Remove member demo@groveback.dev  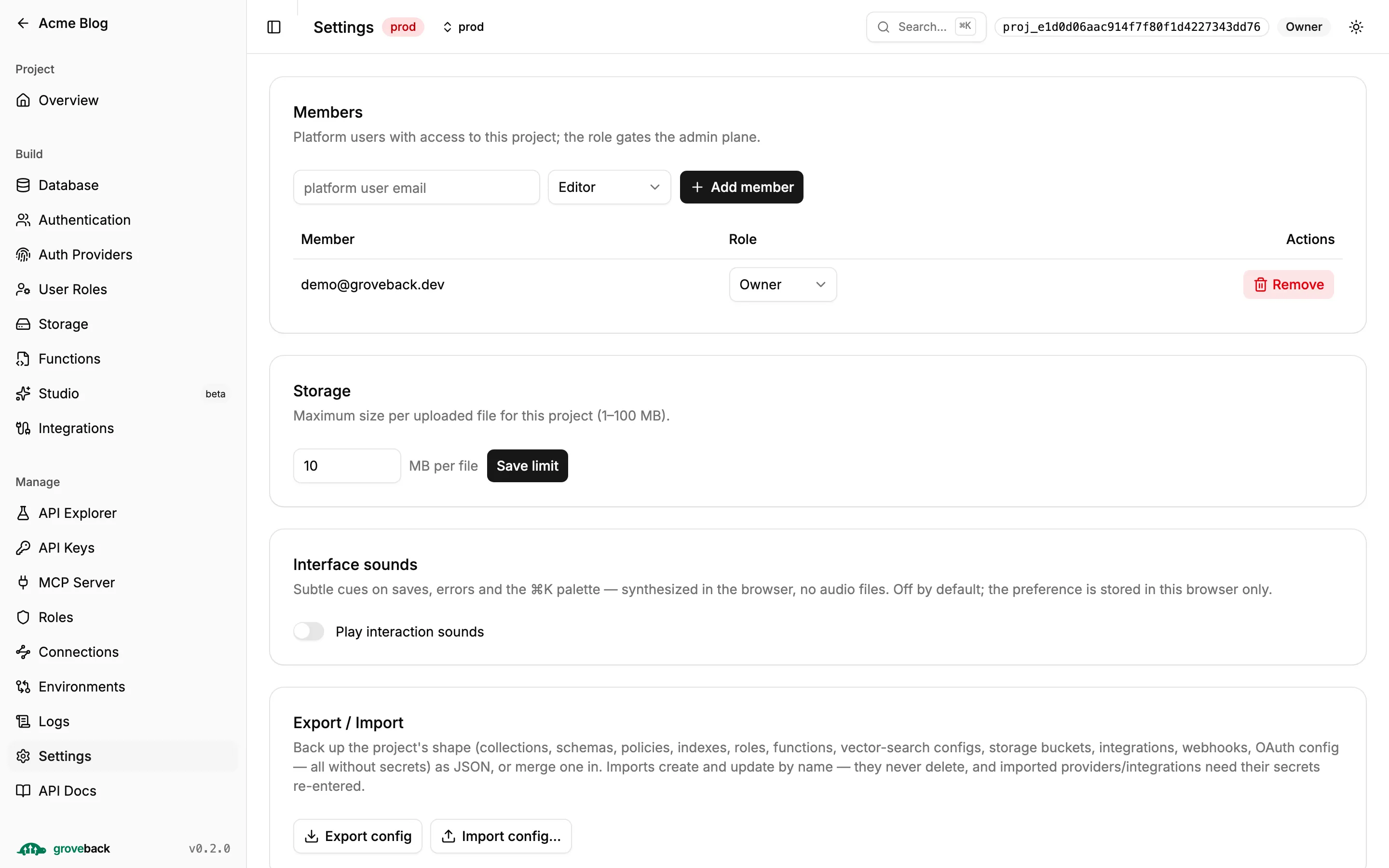pos(1288,285)
